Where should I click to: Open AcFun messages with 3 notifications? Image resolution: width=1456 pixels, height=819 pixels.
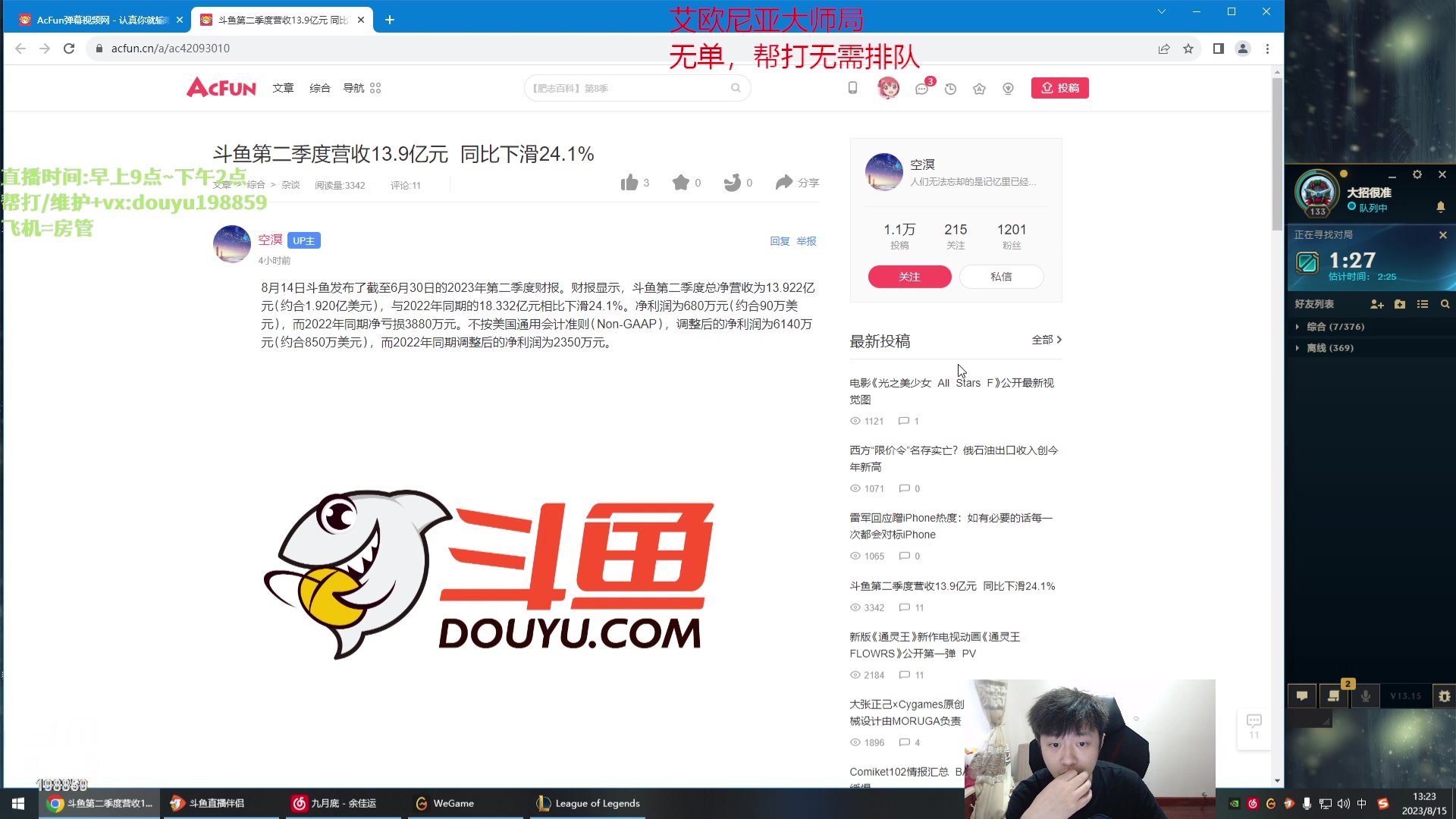click(921, 89)
